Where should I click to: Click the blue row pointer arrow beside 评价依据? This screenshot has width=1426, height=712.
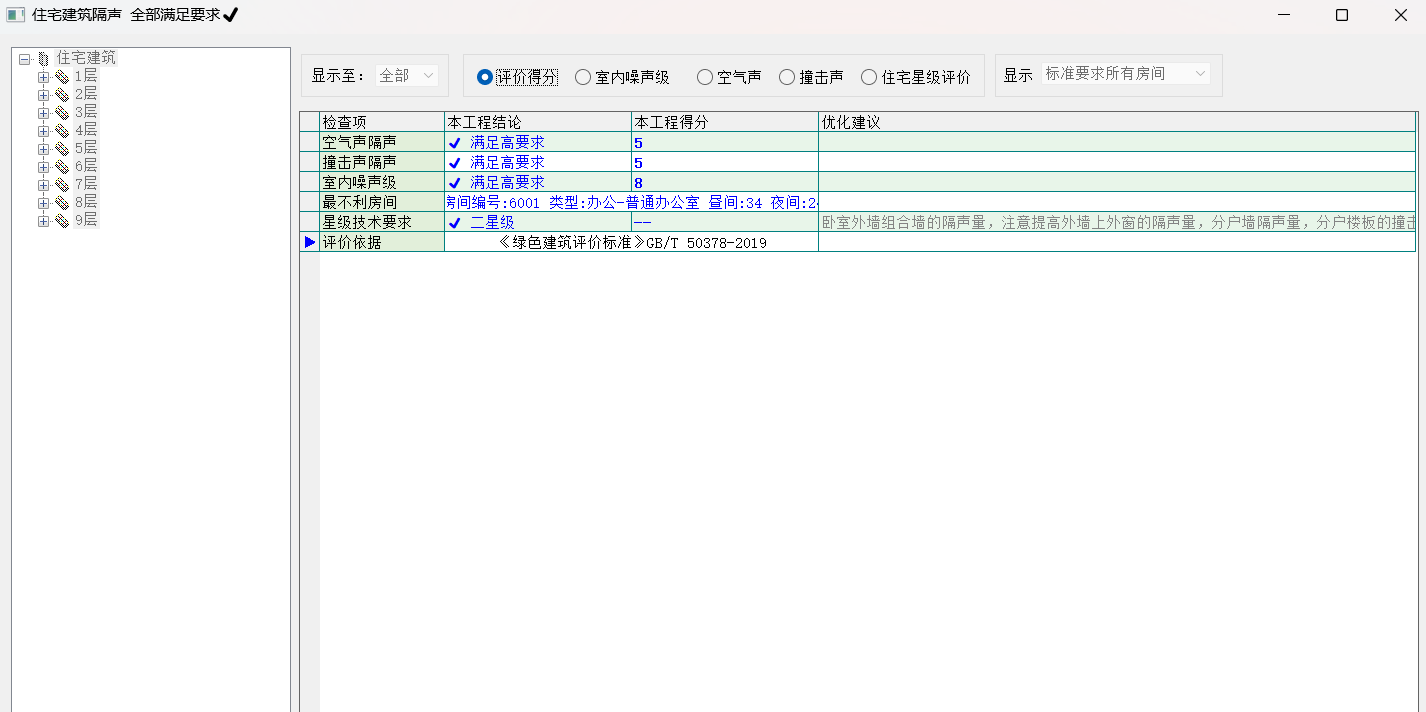pos(310,242)
